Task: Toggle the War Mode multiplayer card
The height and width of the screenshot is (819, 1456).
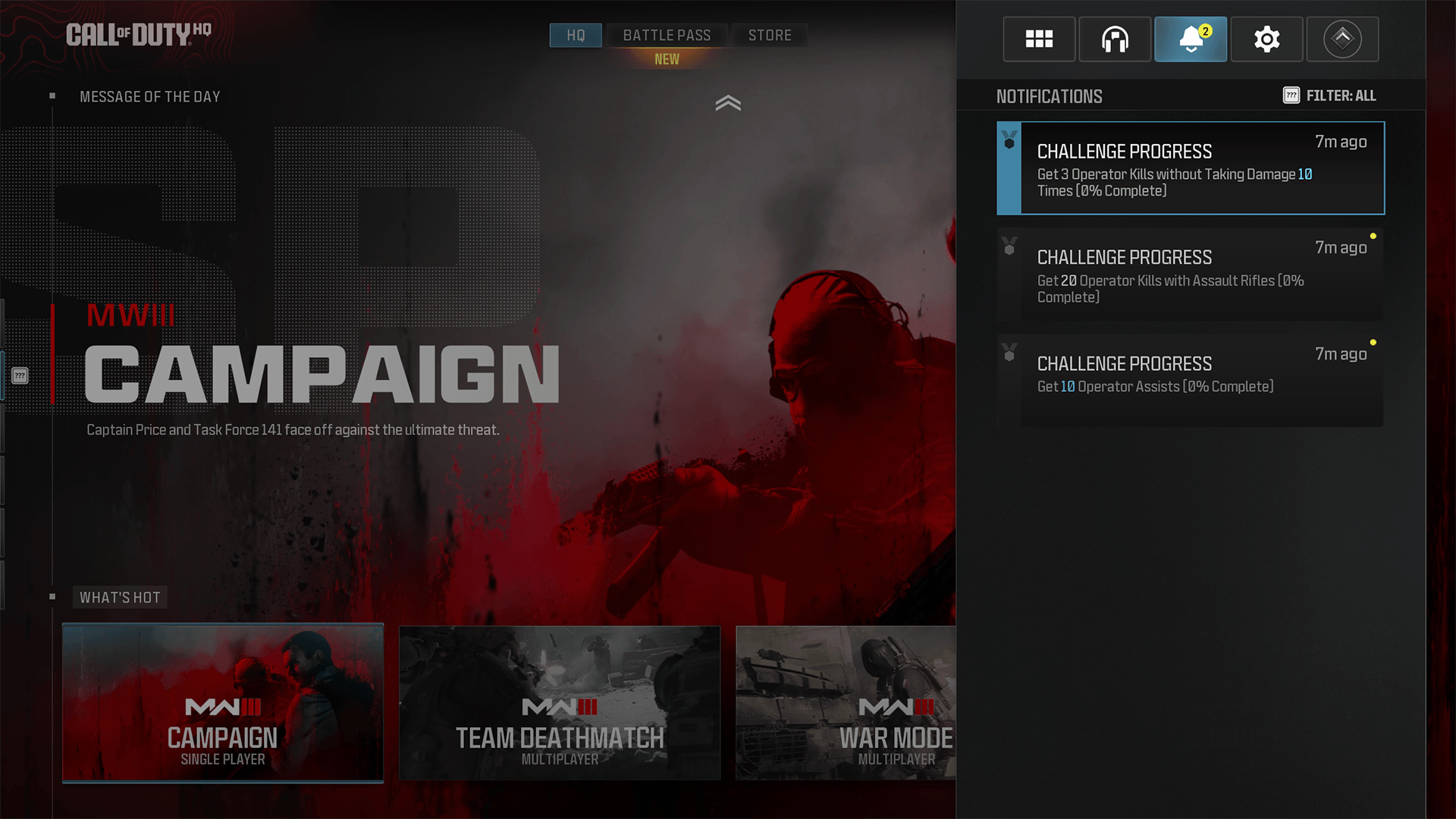Action: 845,703
